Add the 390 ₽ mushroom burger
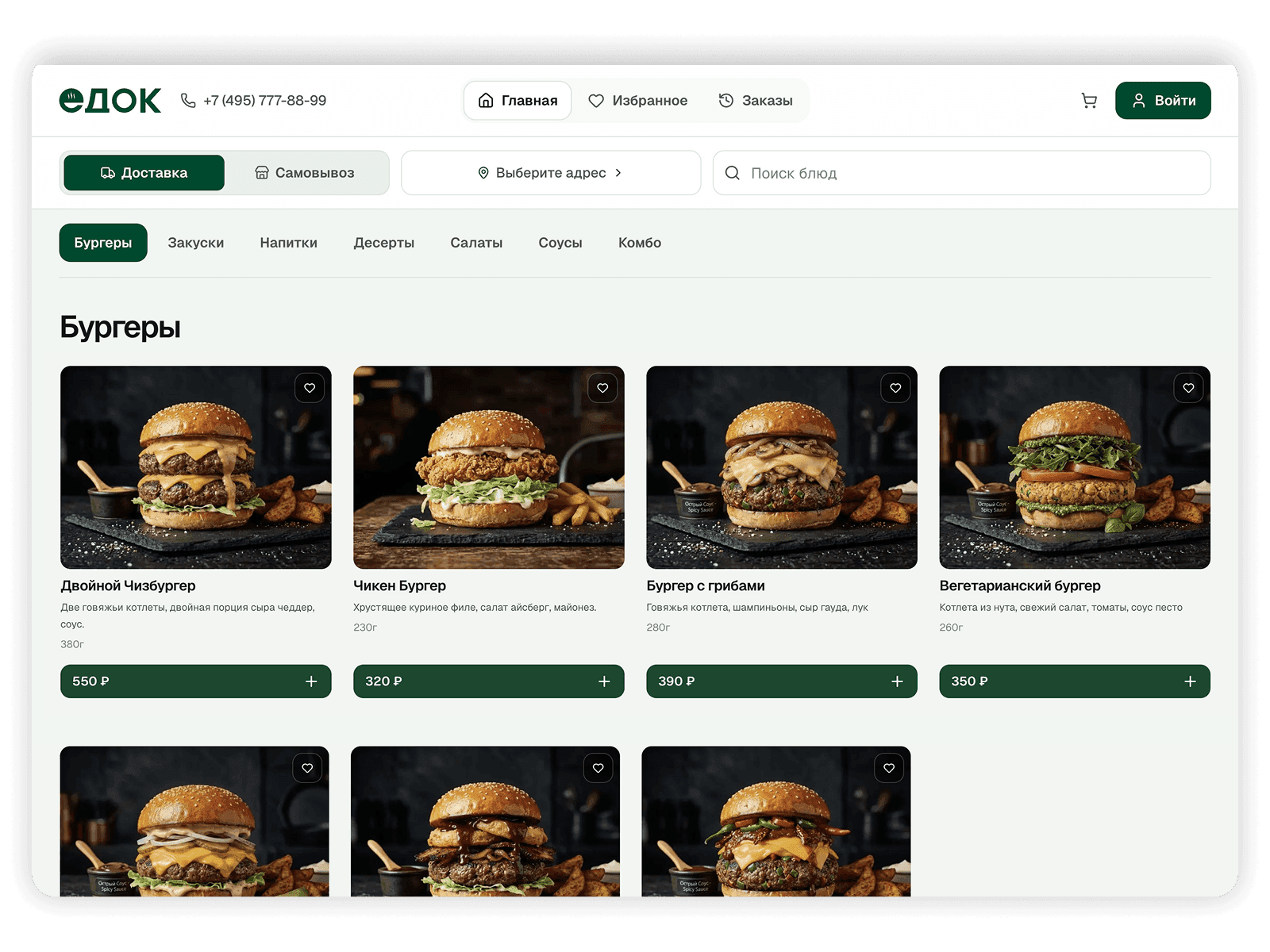Image resolution: width=1270 pixels, height=952 pixels. (x=782, y=681)
